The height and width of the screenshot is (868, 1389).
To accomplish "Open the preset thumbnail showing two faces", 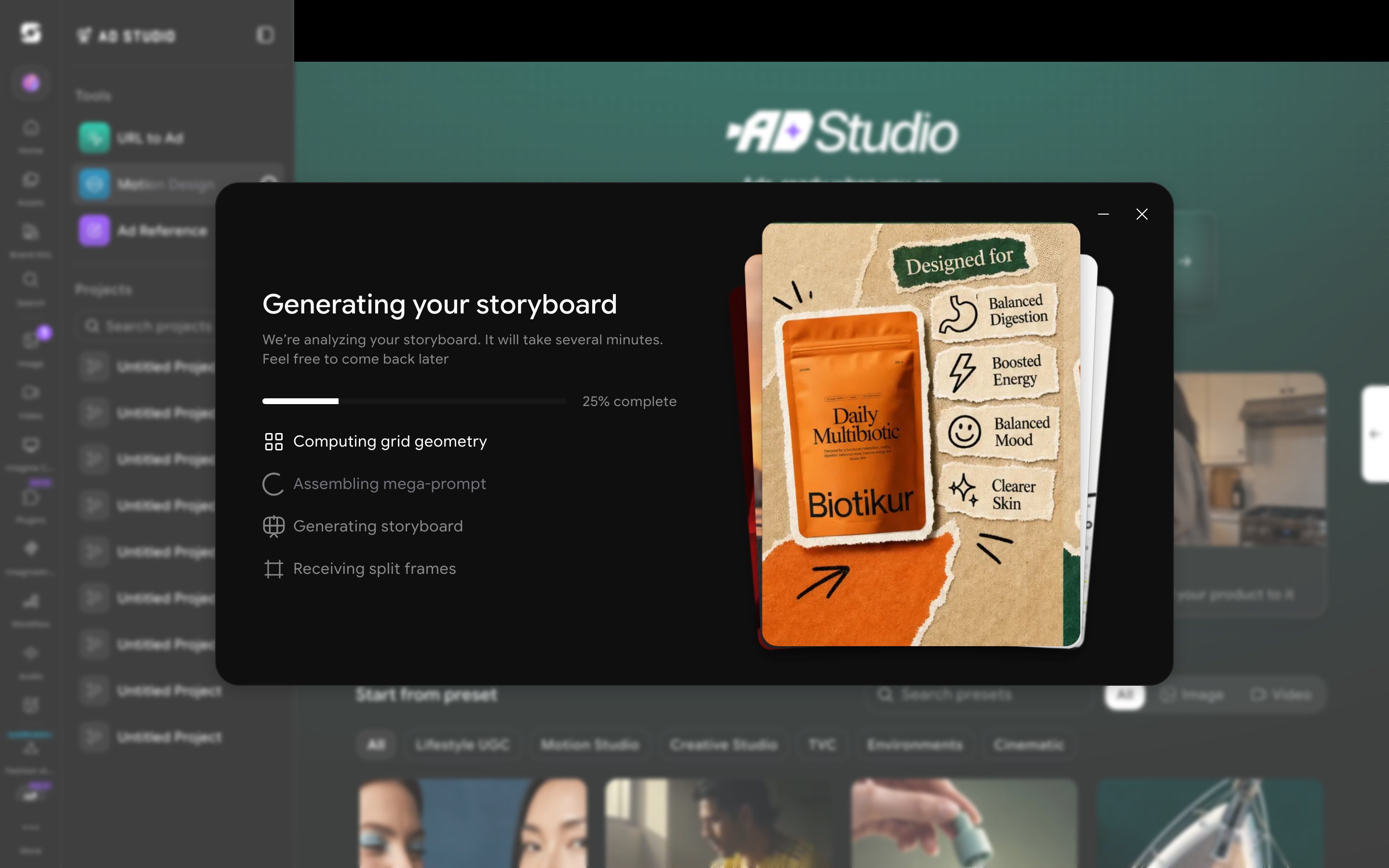I will click(x=474, y=823).
